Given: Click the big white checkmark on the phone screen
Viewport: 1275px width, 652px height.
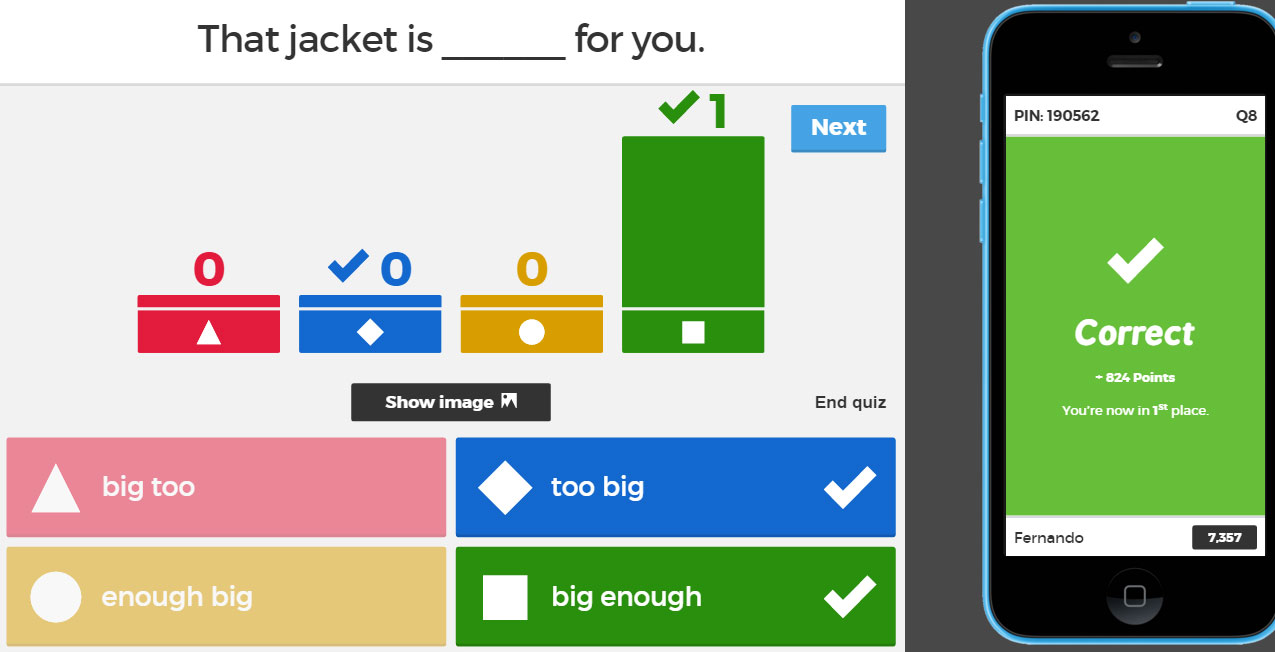Looking at the screenshot, I should pyautogui.click(x=1135, y=261).
